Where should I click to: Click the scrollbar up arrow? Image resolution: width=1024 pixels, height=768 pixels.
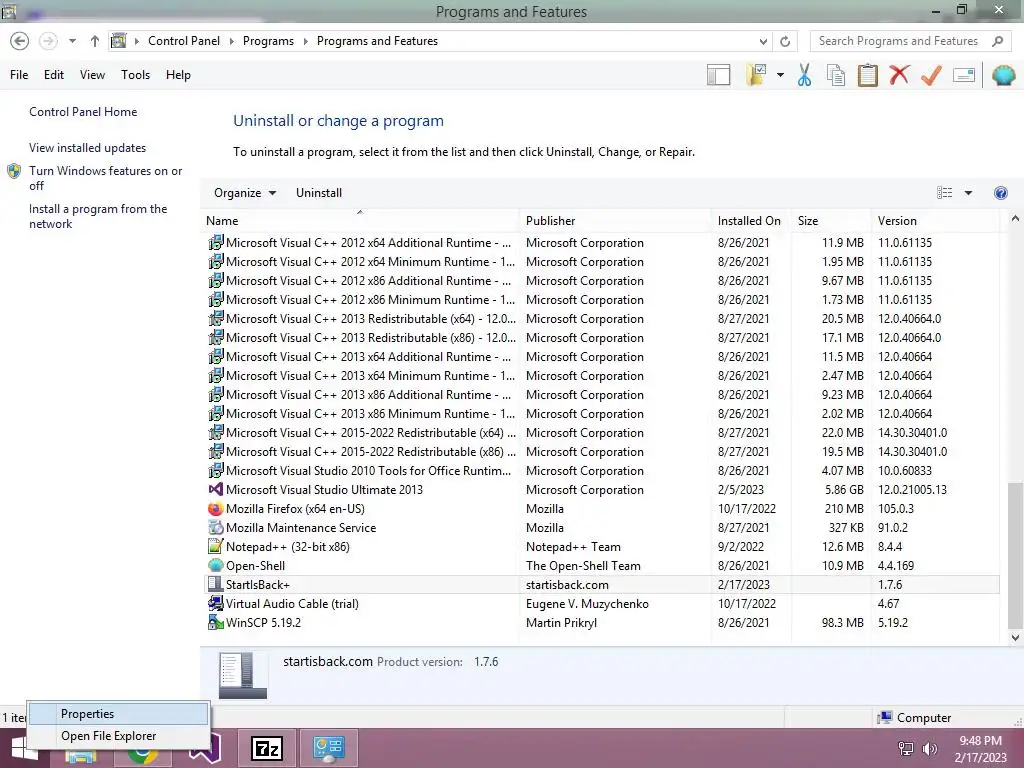[1015, 219]
